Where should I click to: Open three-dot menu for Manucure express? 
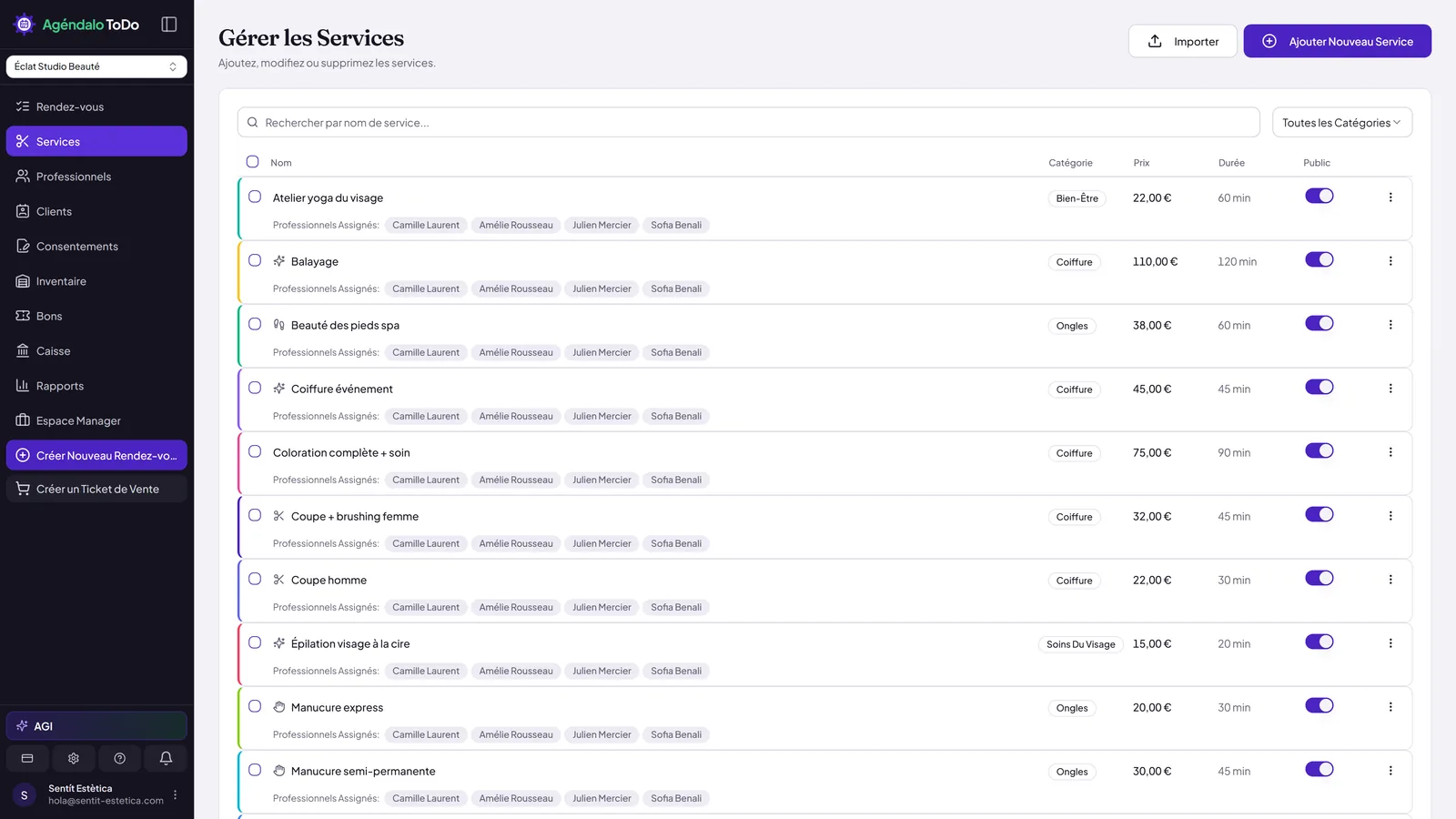coord(1390,707)
